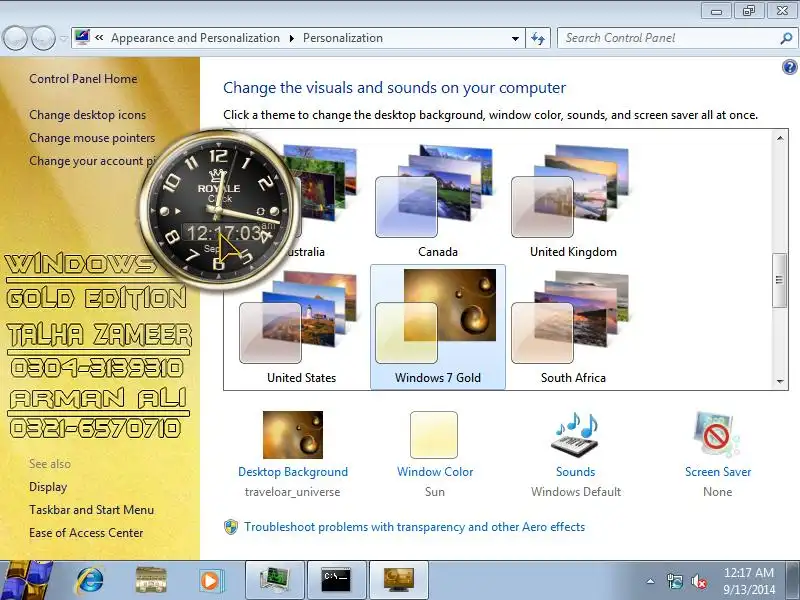
Task: Click the Window Color link
Action: coord(435,472)
